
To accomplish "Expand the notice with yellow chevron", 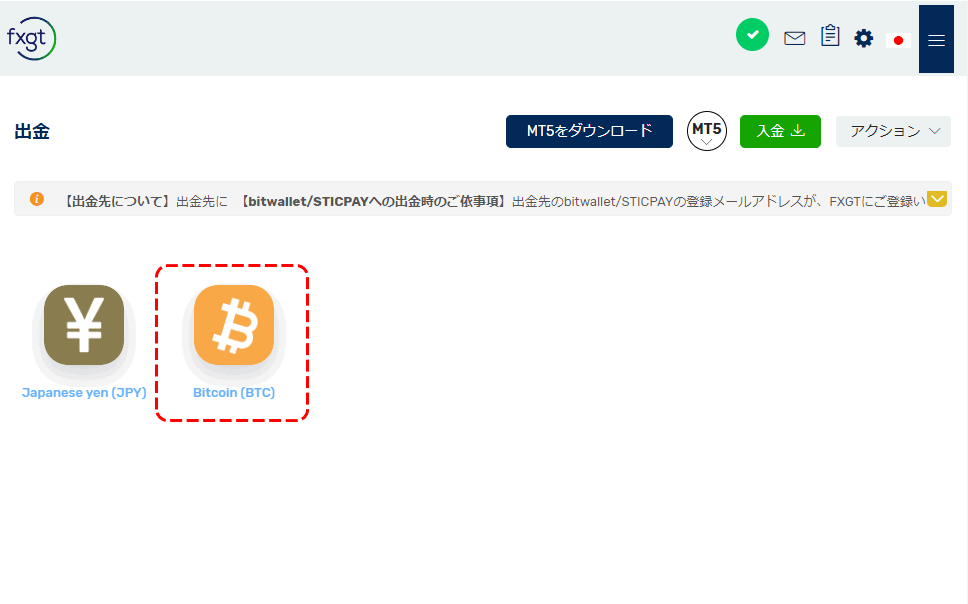I will click(x=937, y=199).
